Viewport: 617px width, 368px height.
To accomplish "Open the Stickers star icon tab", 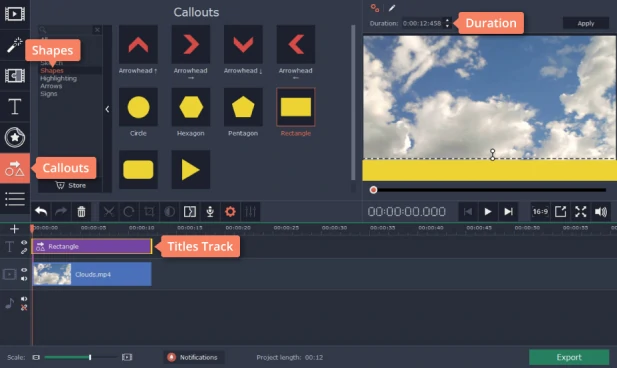I will pyautogui.click(x=15, y=137).
